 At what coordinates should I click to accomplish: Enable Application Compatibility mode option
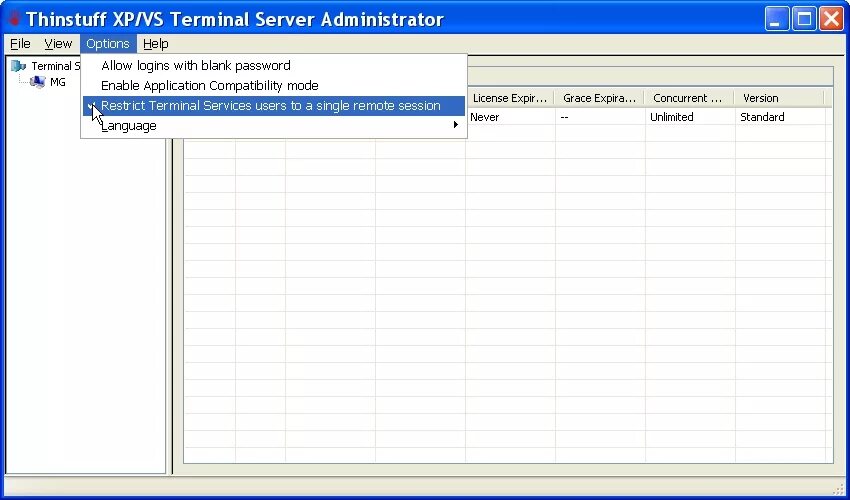pyautogui.click(x=274, y=86)
